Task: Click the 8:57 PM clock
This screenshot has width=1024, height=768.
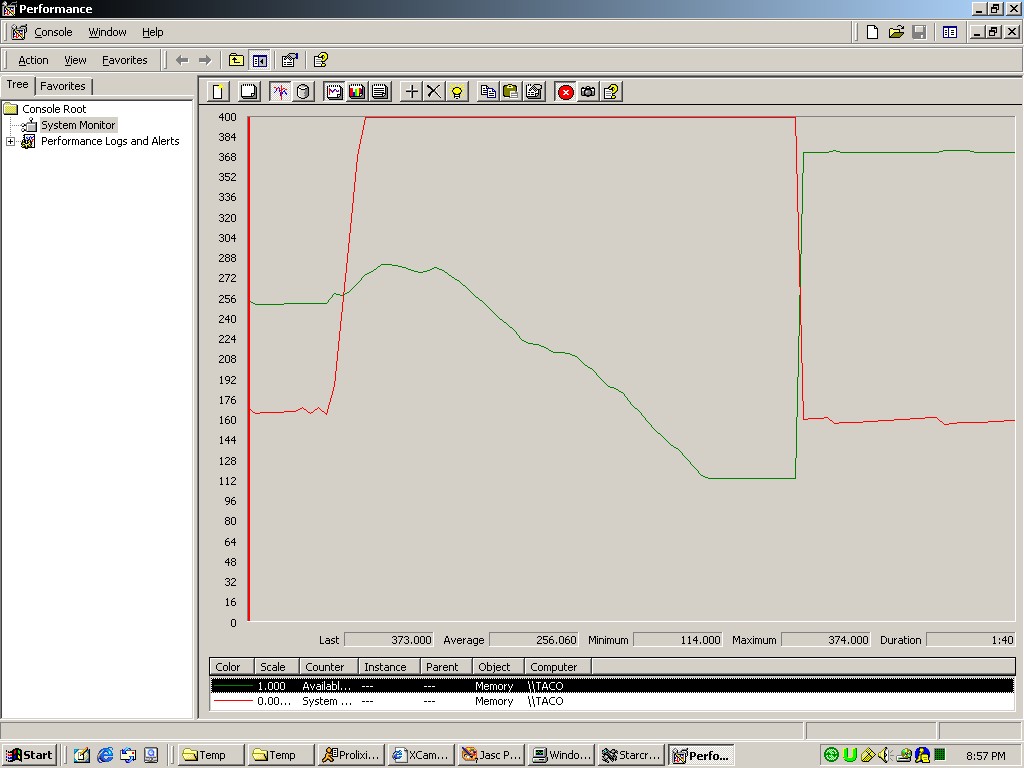Action: click(985, 756)
